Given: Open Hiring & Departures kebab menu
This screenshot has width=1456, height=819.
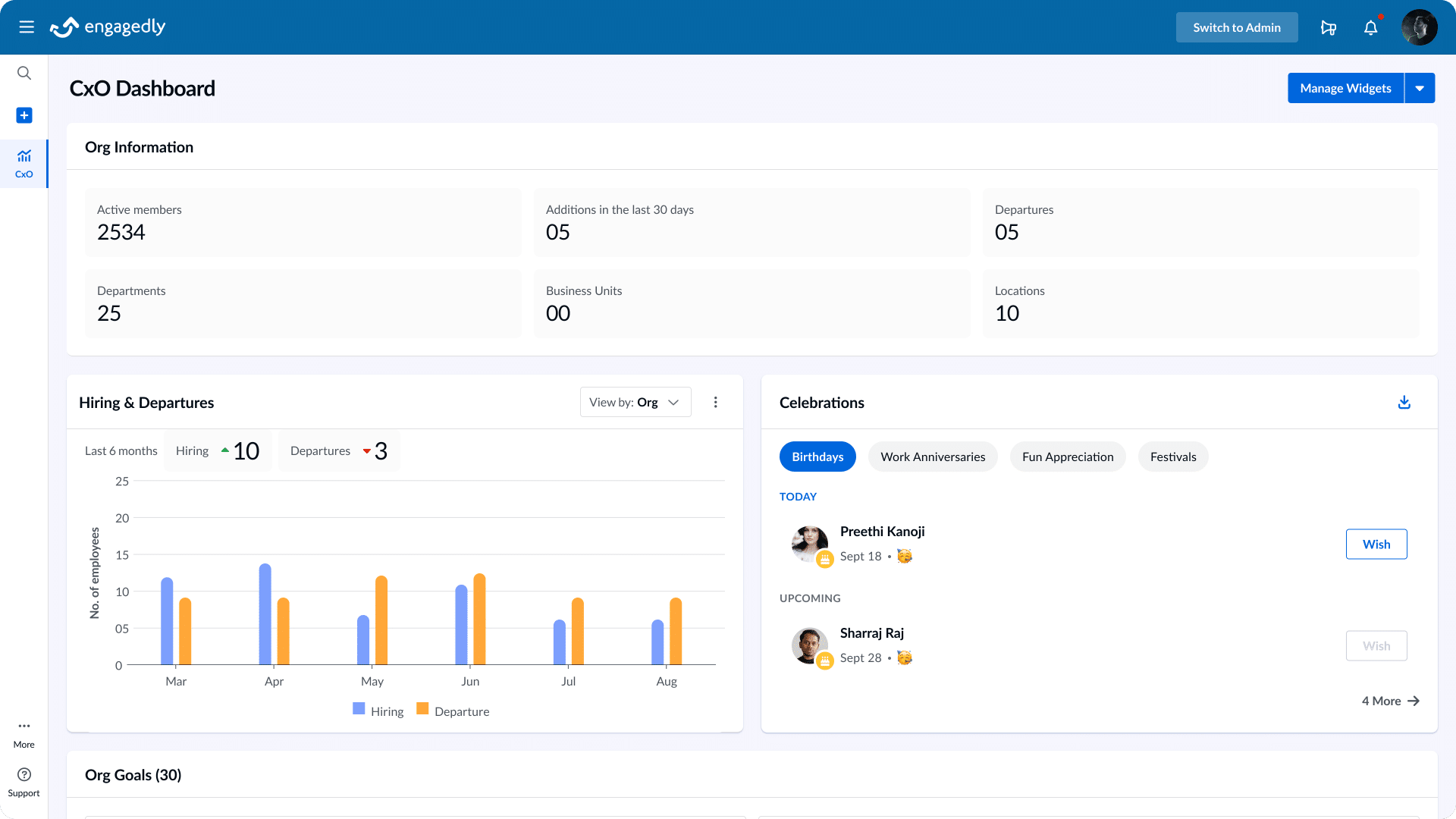Looking at the screenshot, I should 715,403.
